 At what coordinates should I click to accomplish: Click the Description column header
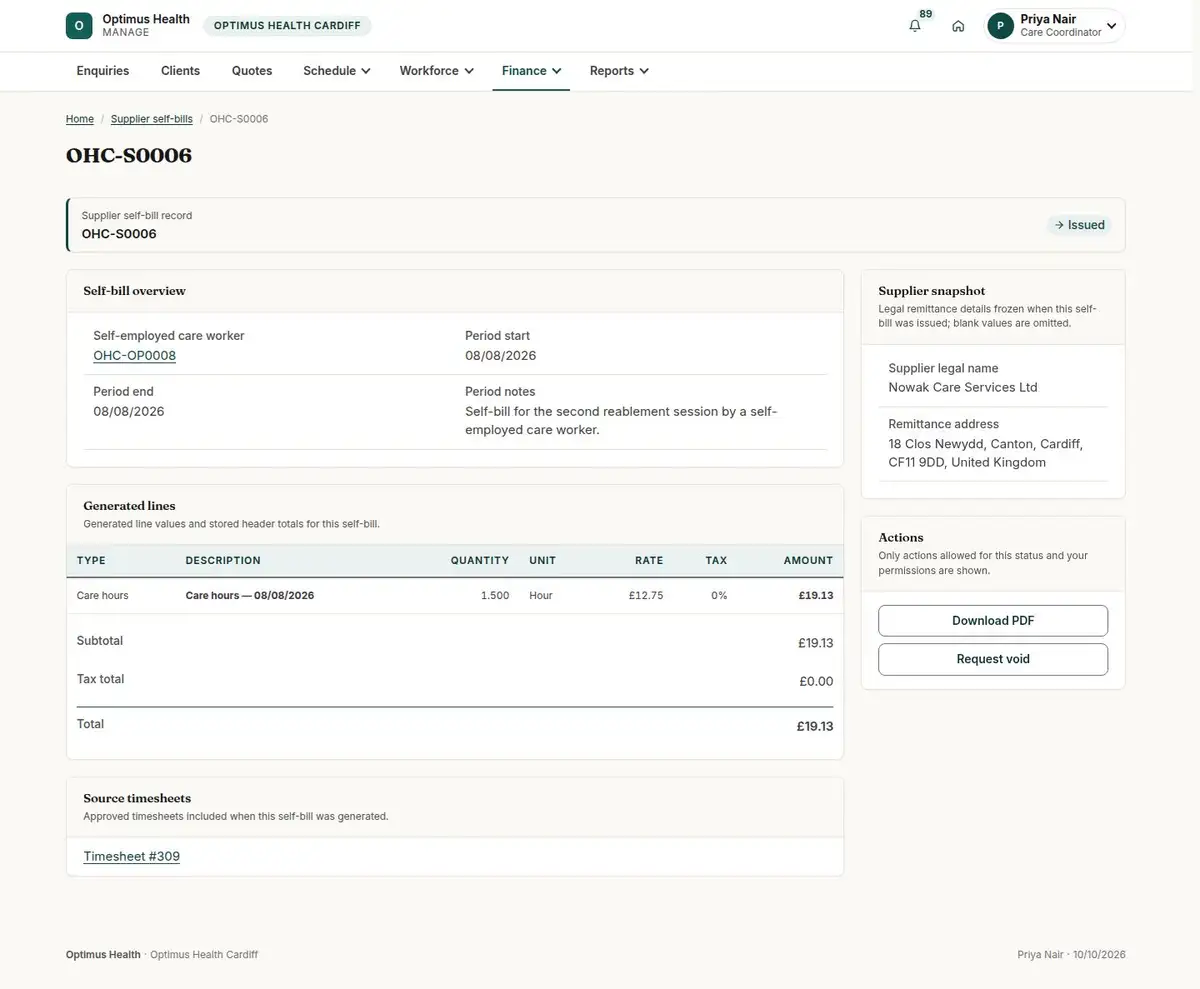tap(223, 561)
